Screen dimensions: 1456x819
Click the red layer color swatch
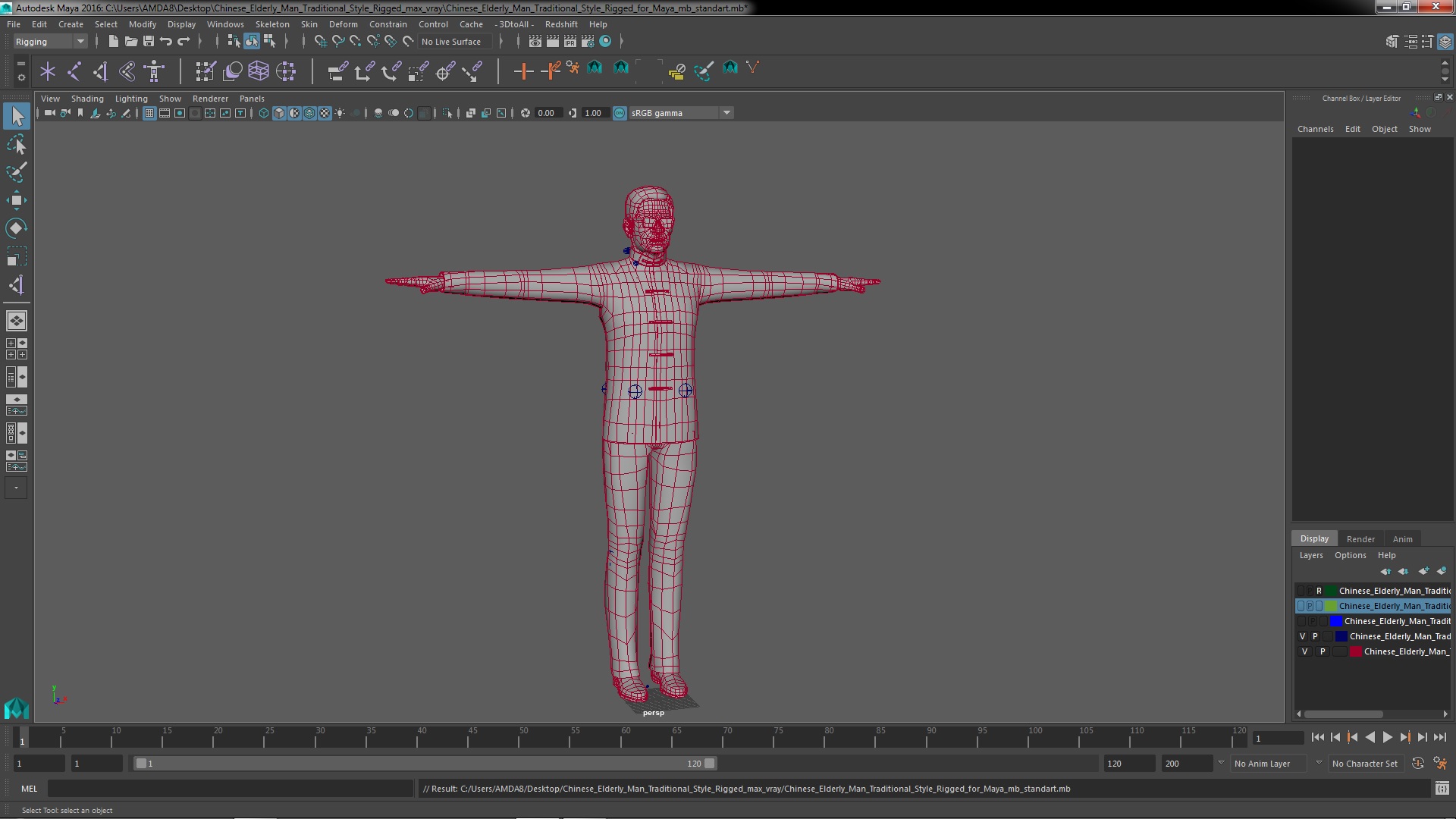(x=1355, y=651)
